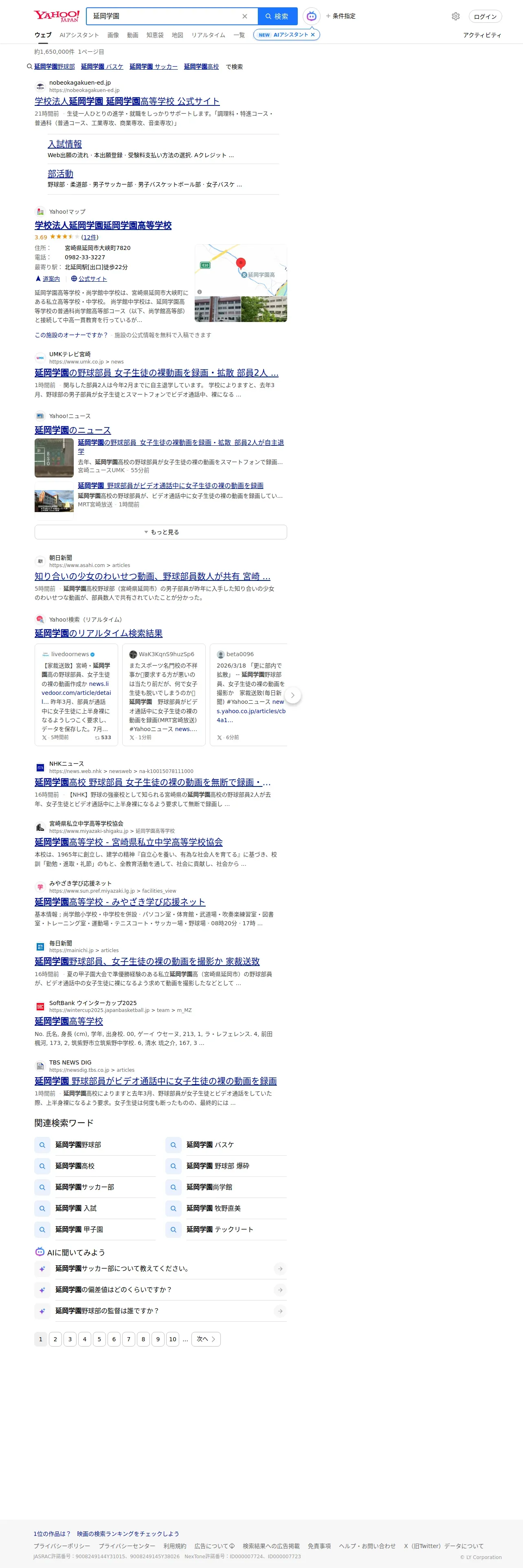Clear the search box with the X icon
Image resolution: width=523 pixels, height=1568 pixels.
pos(245,16)
